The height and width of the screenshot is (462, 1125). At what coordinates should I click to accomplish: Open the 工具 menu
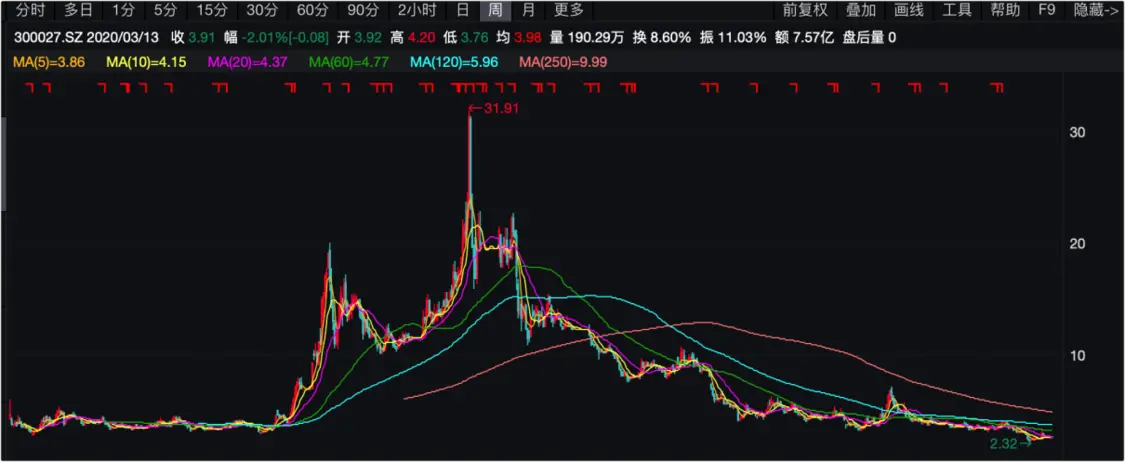coord(957,10)
